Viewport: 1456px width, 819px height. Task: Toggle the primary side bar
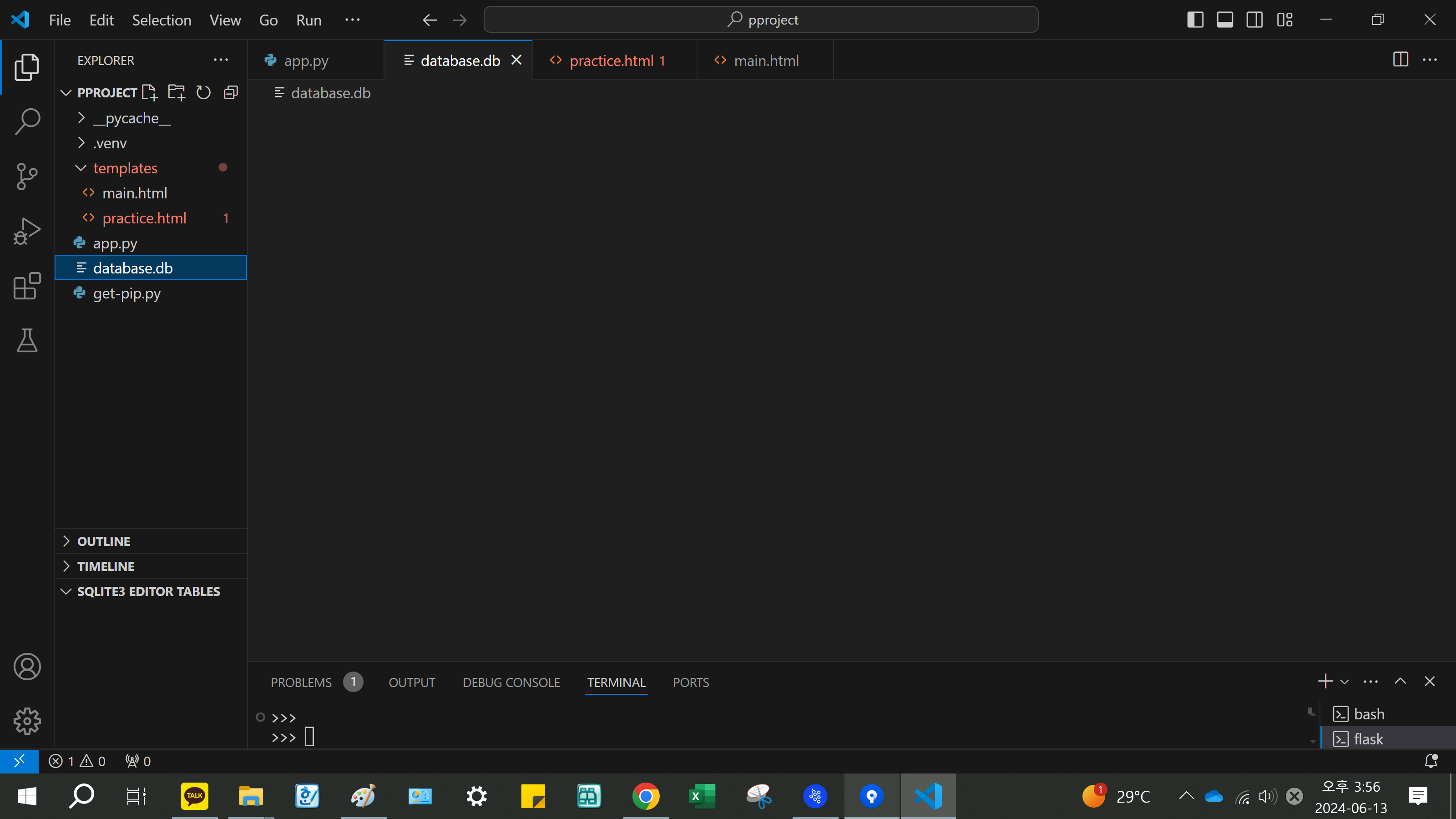click(x=1195, y=20)
